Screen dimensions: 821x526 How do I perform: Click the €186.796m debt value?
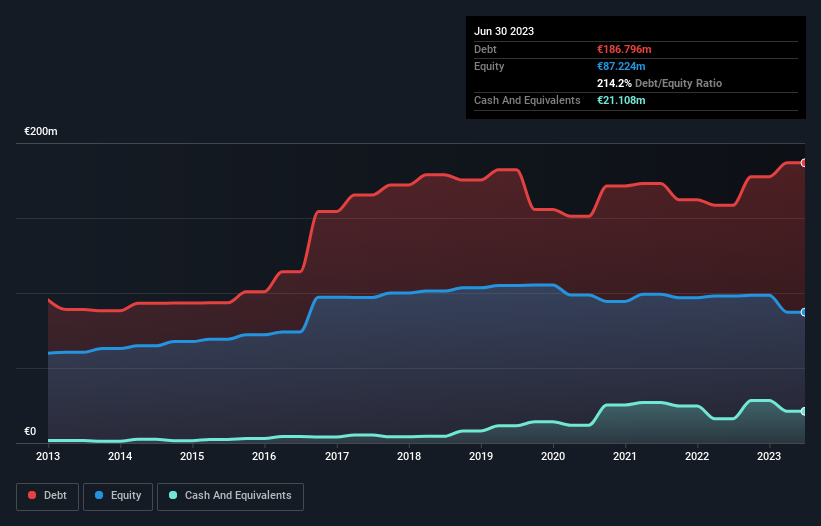(624, 49)
